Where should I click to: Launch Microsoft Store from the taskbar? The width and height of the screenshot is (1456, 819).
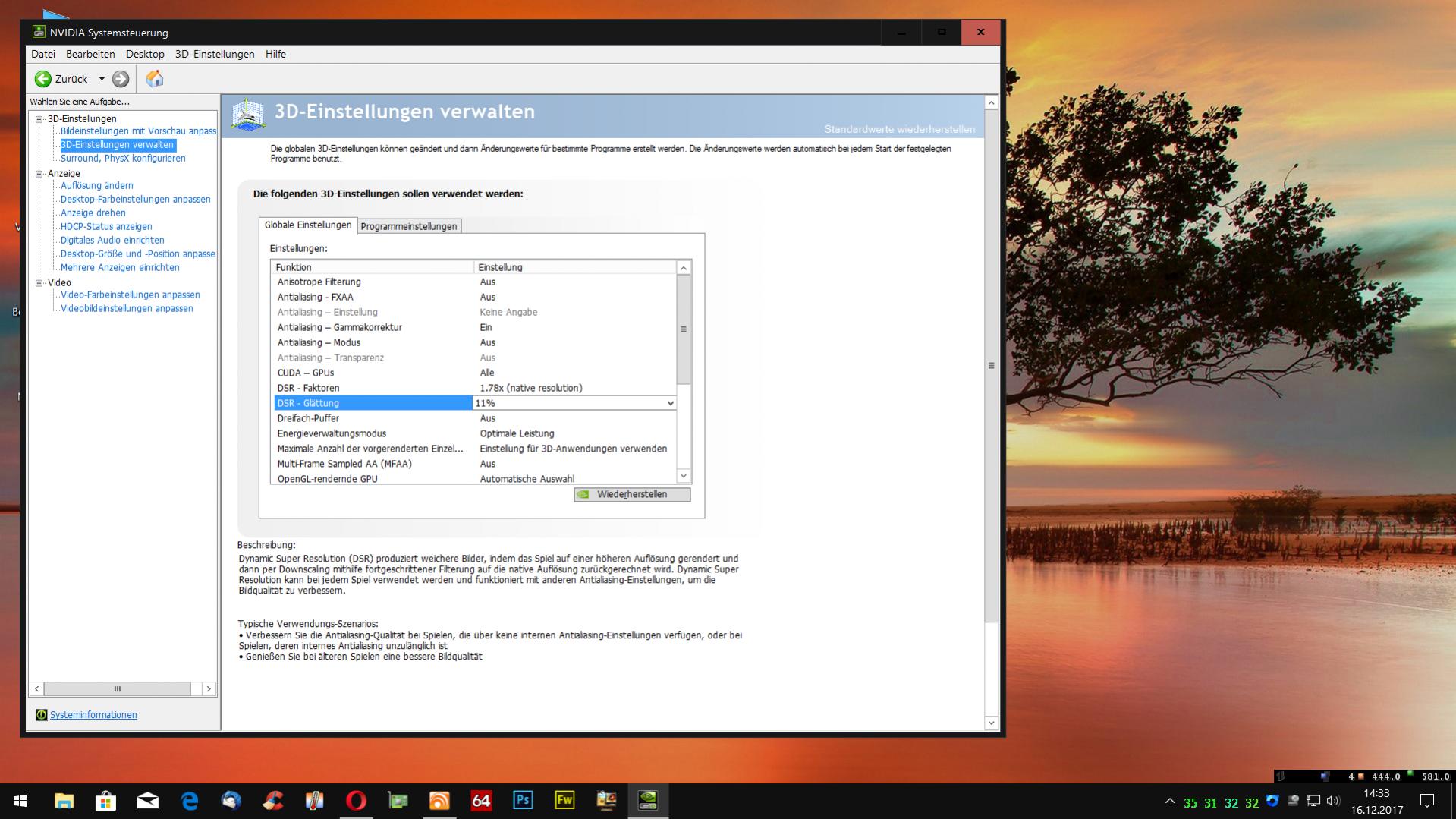click(x=105, y=801)
